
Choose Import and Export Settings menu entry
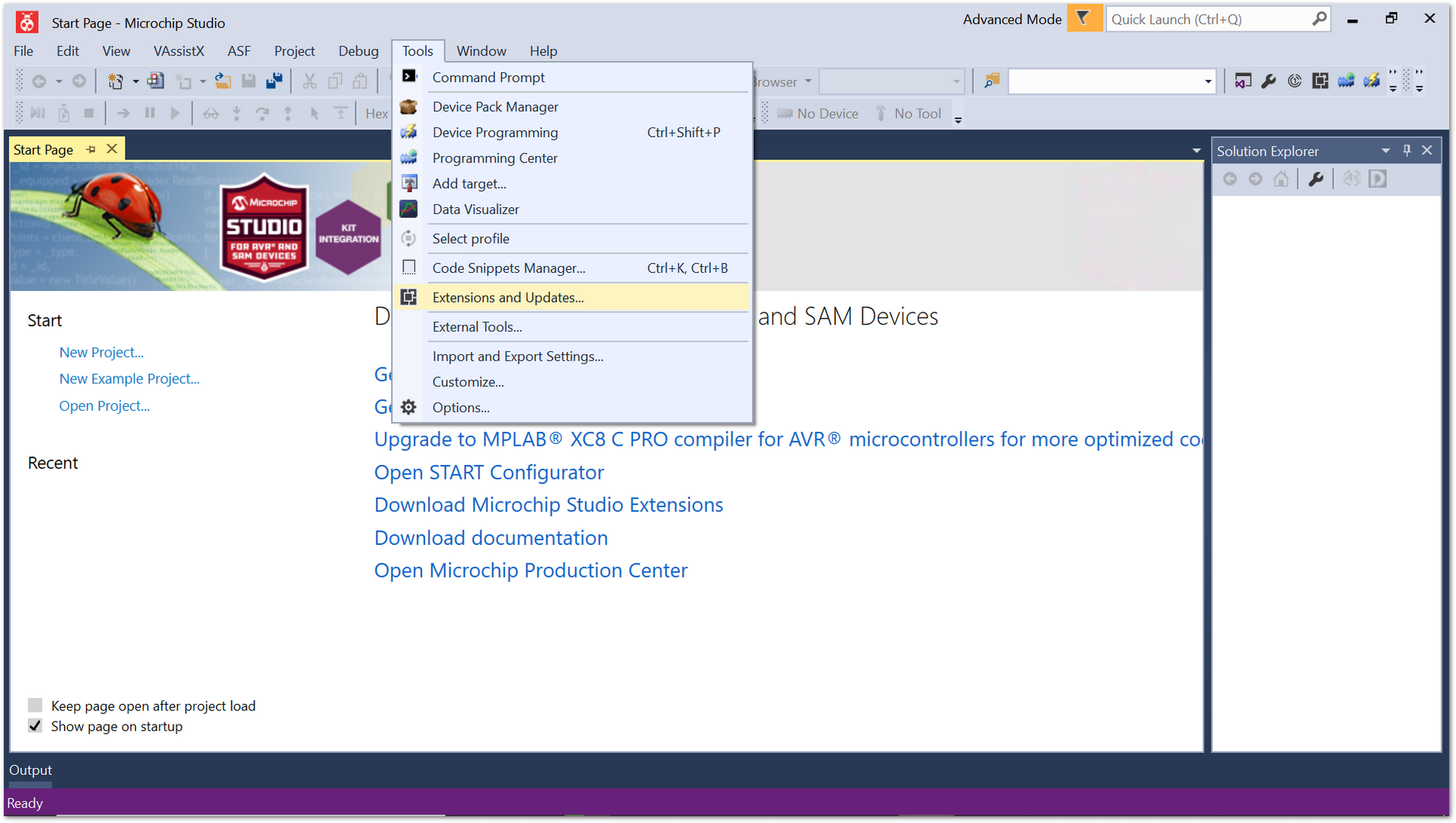coord(571,356)
